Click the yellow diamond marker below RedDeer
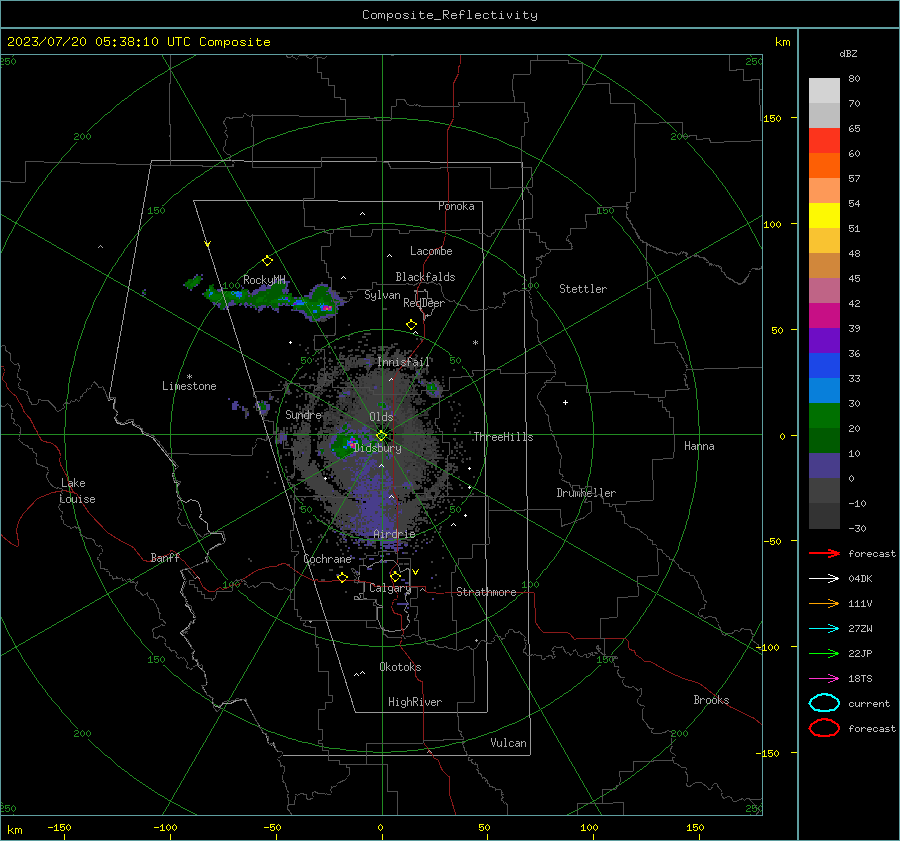This screenshot has height=841, width=900. click(412, 325)
